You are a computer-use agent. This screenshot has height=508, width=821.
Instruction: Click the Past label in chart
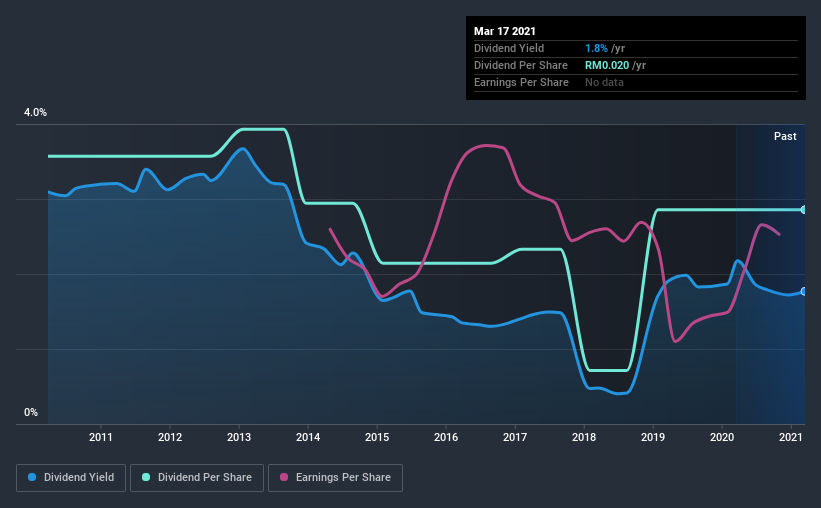(x=785, y=136)
